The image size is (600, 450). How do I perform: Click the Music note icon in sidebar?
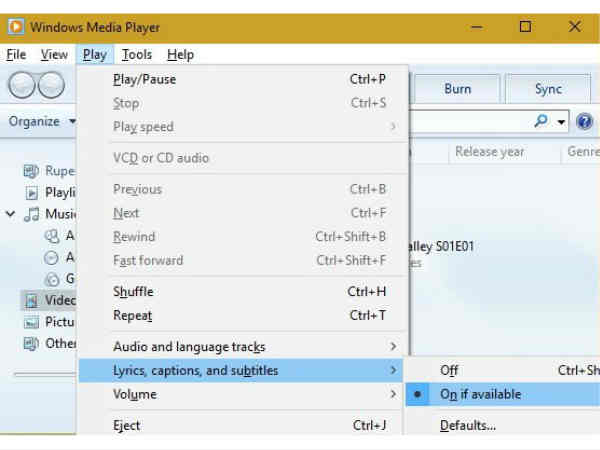coord(31,214)
